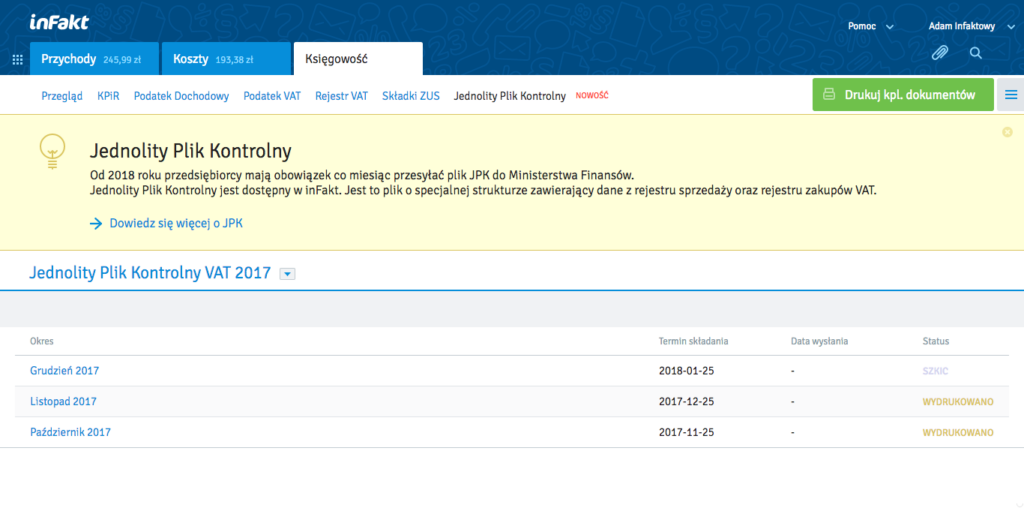Open Podatek Dochodowy section

click(x=182, y=96)
